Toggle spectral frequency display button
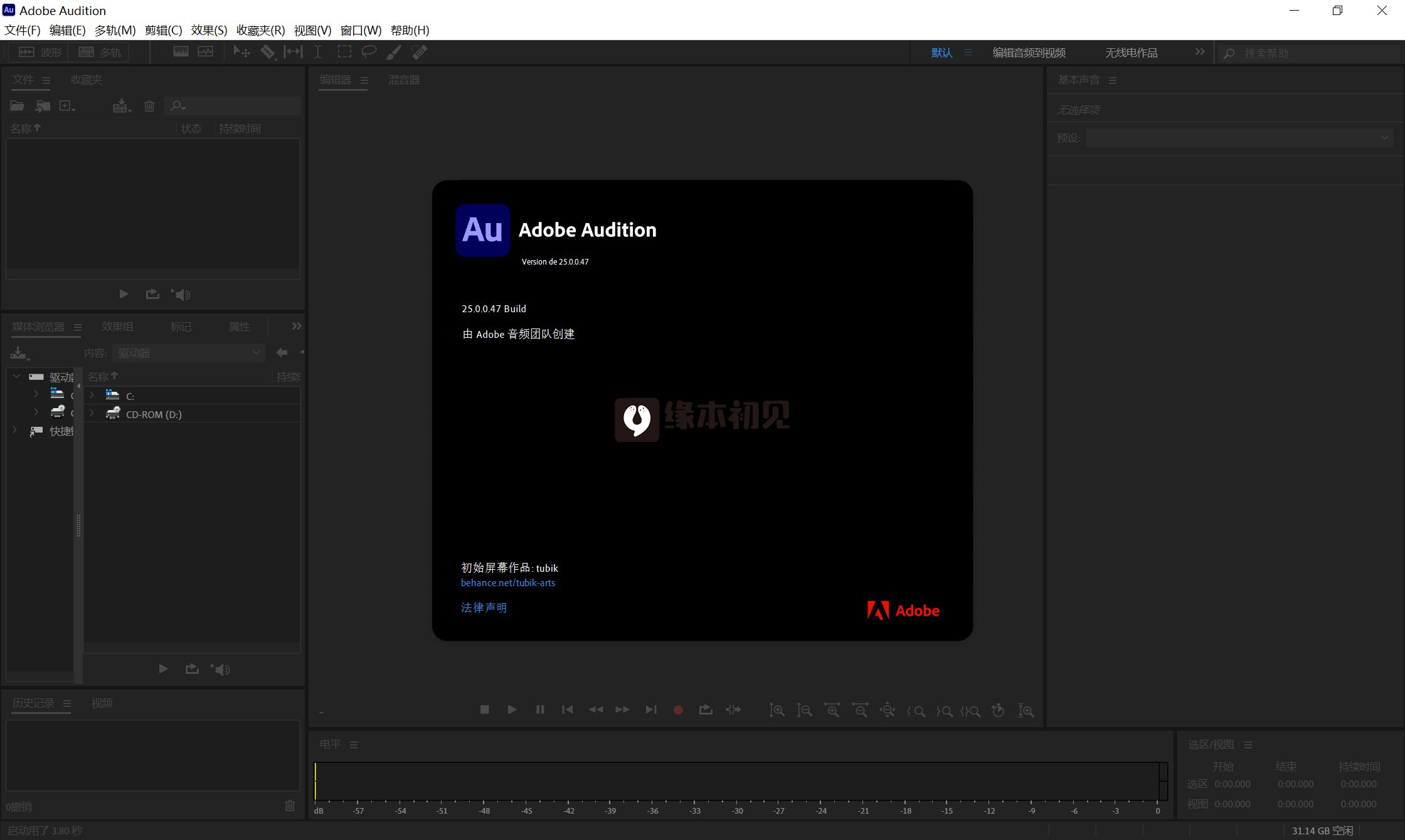 click(181, 52)
